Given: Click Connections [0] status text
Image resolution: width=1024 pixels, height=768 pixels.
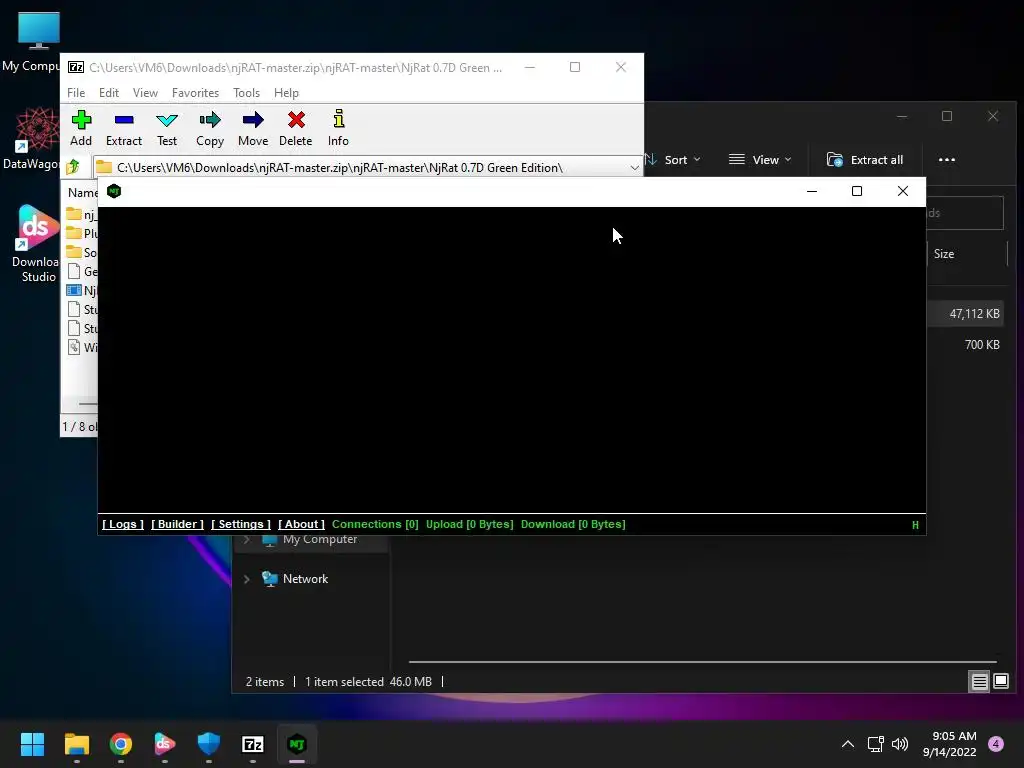Looking at the screenshot, I should [375, 524].
